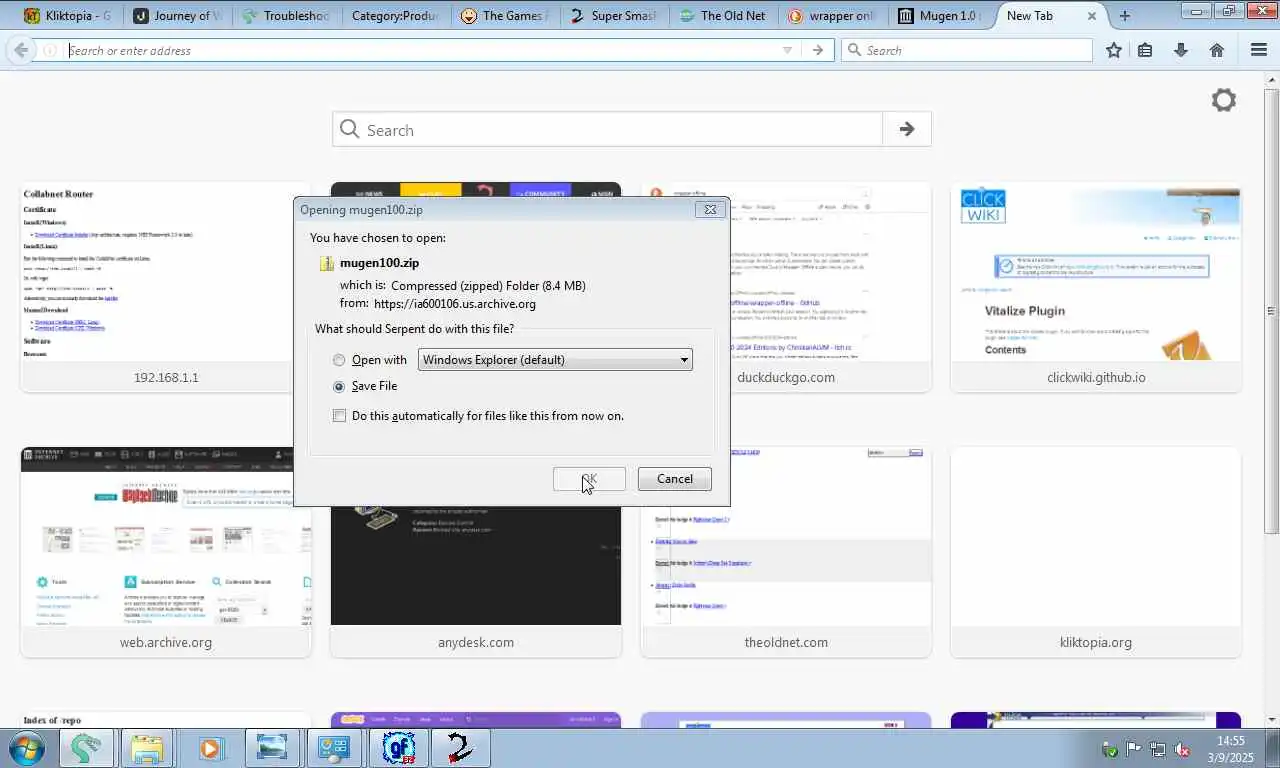Click the picture viewer taskbar icon
This screenshot has width=1280, height=768.
(272, 749)
